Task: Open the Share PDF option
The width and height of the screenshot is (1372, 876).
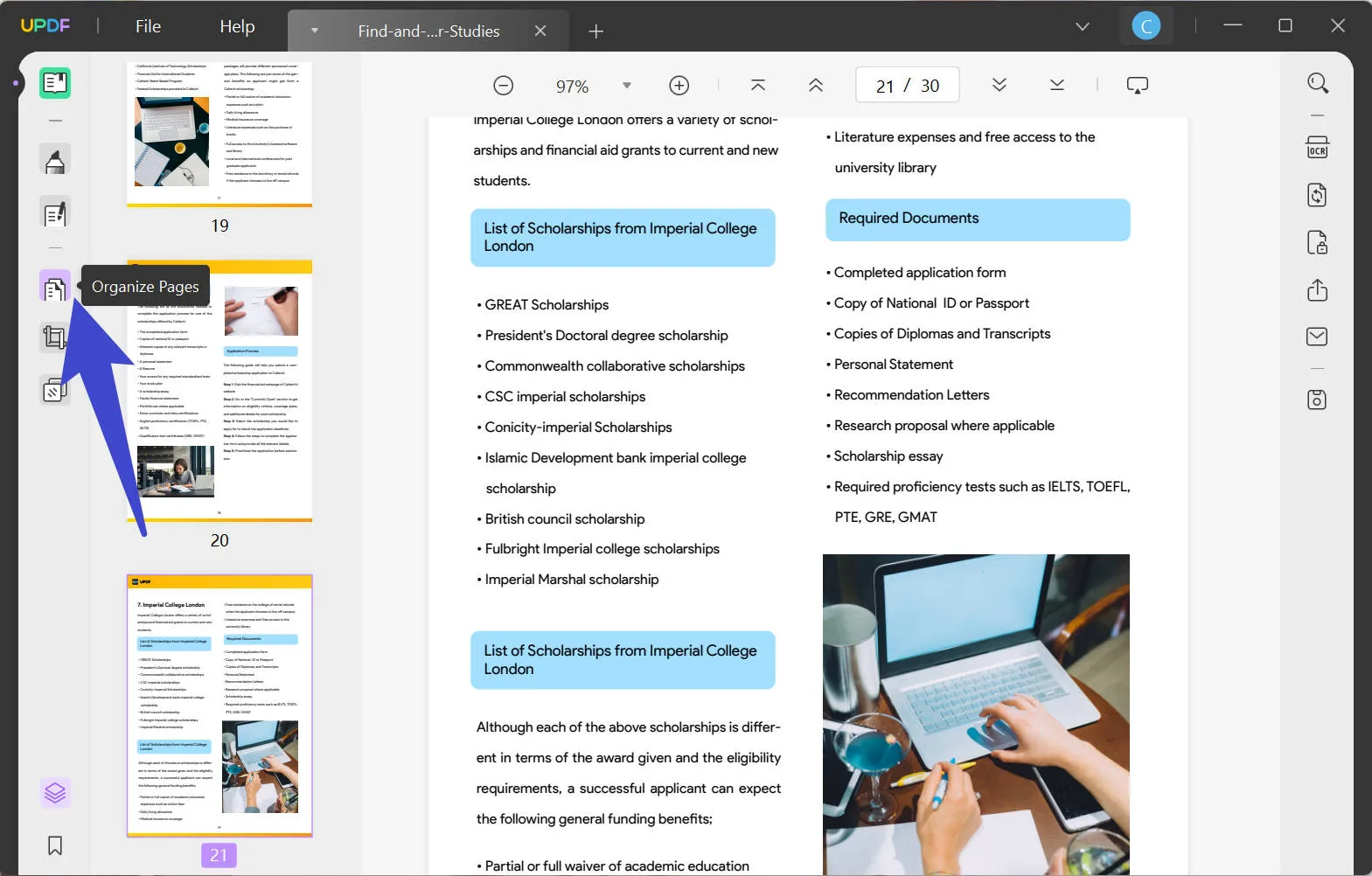Action: tap(1318, 290)
